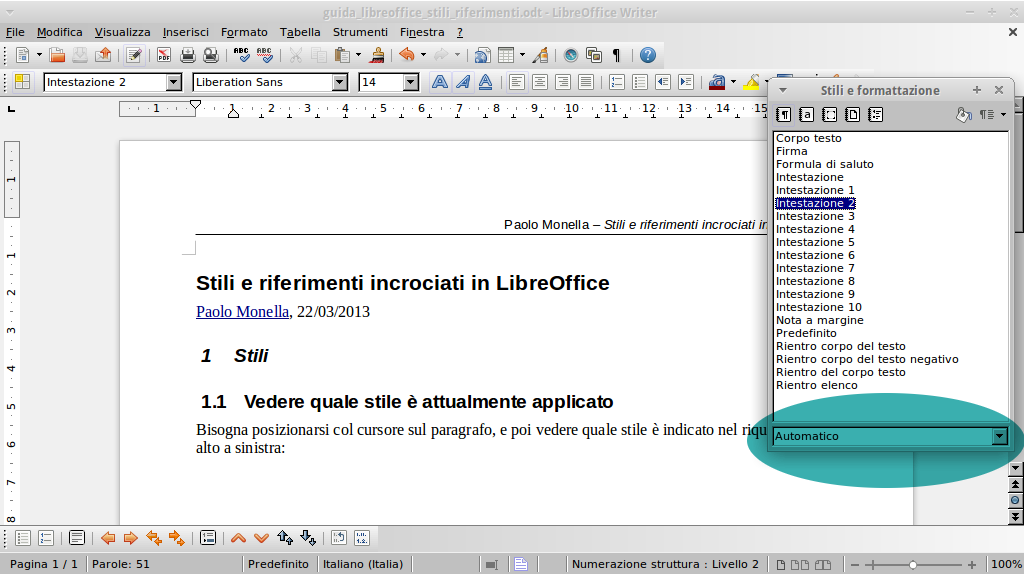Screen dimensions: 1024x574
Task: Click the Undo arrow icon
Action: (x=407, y=56)
